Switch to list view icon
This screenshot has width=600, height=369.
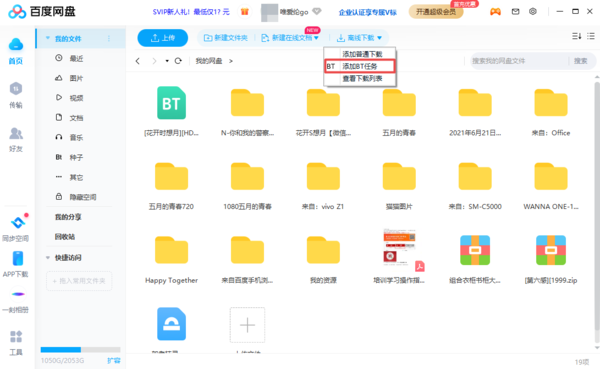point(591,36)
